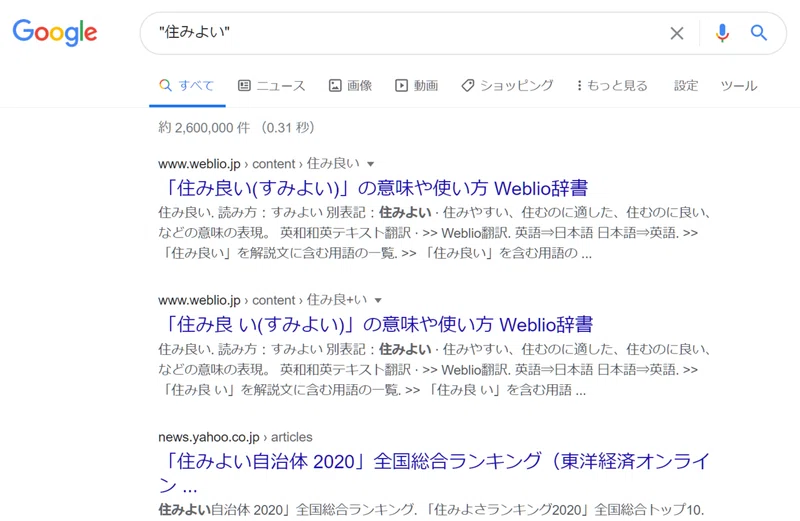This screenshot has width=800, height=521.
Task: Open Yahoo news result 住みよい自治体 2020 ランキング
Action: 434,473
